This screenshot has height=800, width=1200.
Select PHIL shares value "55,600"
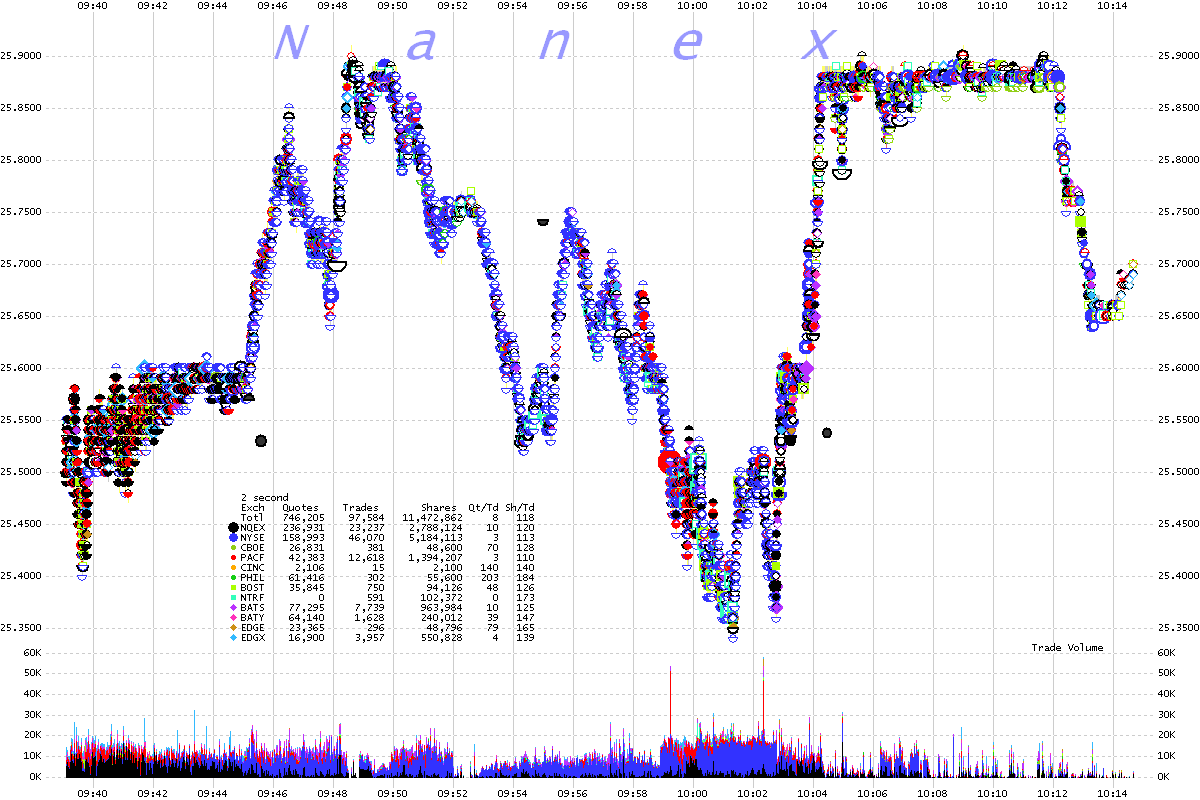pos(445,578)
